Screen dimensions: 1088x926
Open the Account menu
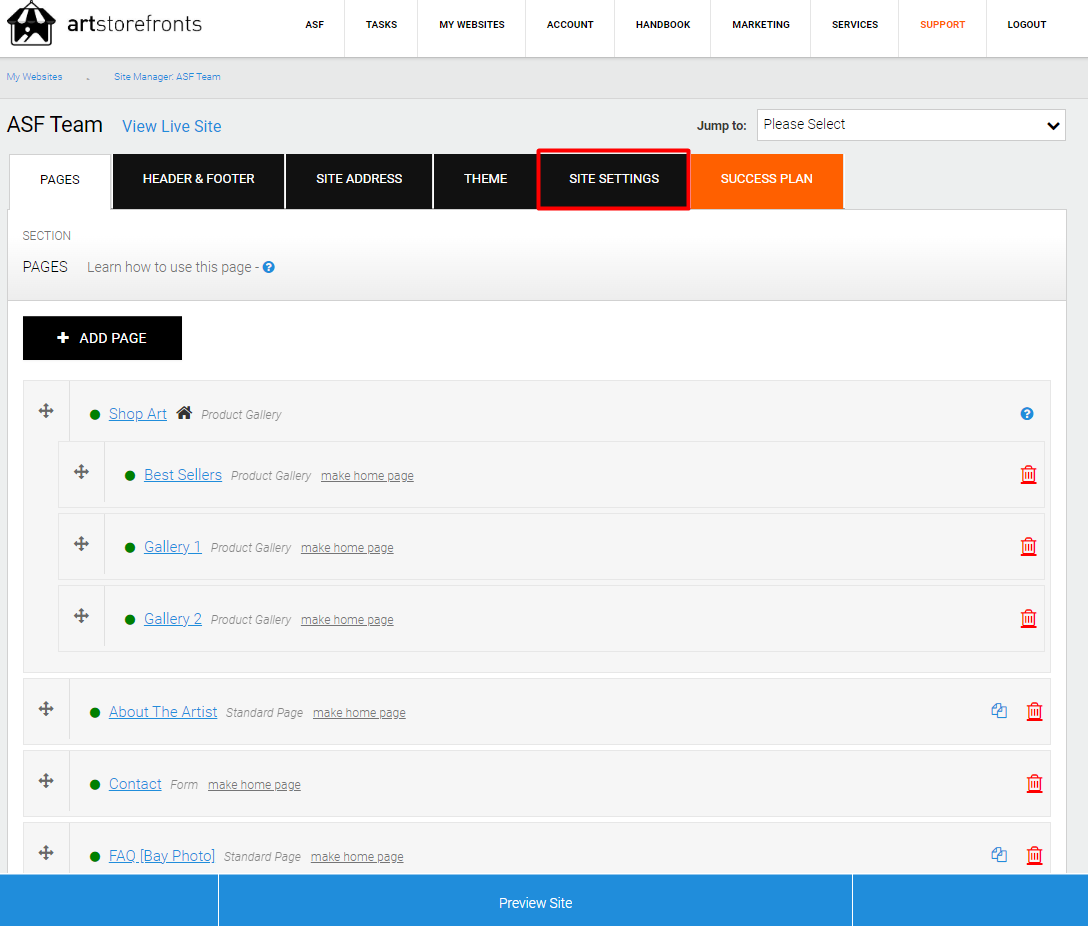coord(570,25)
